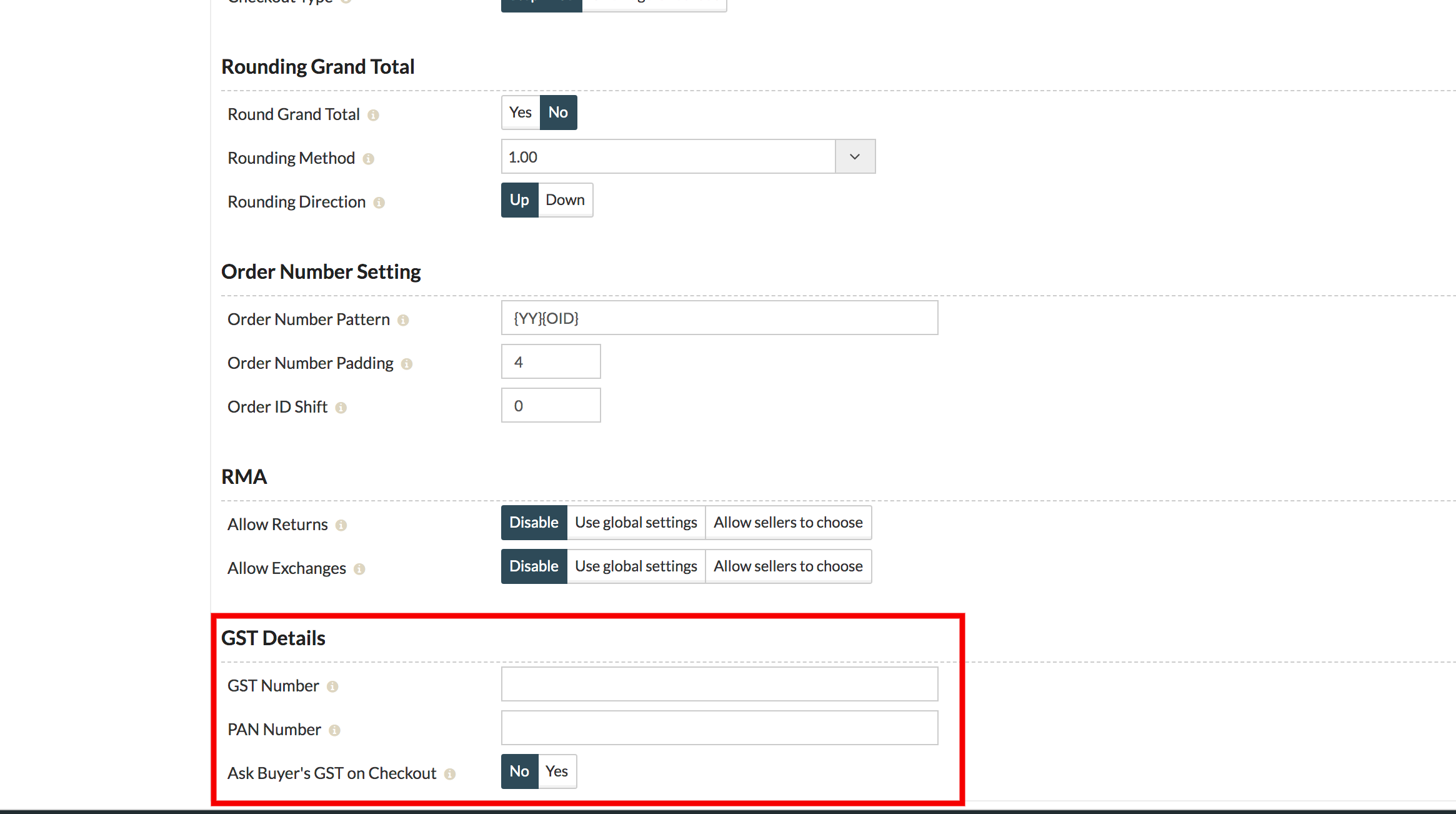The height and width of the screenshot is (814, 1456).
Task: Click the Rounding Method 1.00 select field
Action: click(667, 157)
